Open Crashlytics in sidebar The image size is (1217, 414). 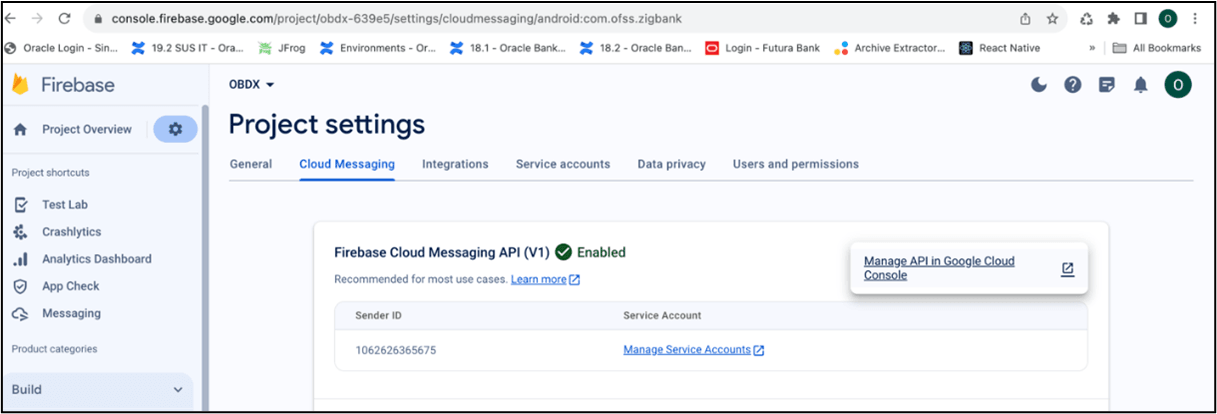point(71,231)
